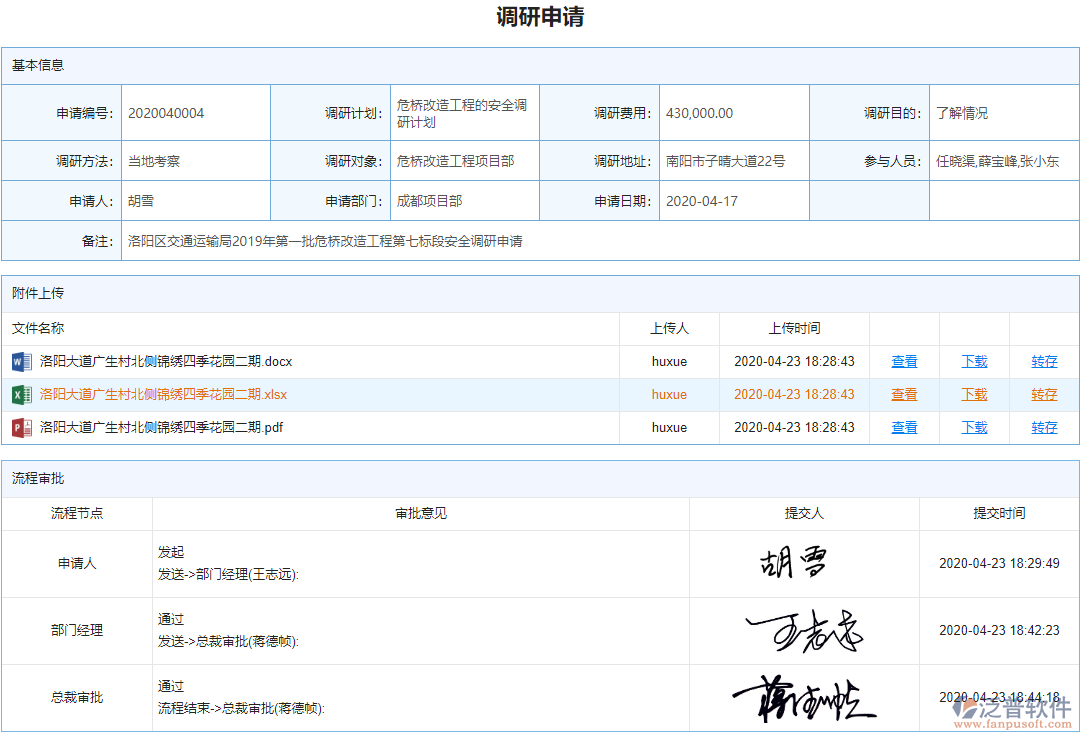
Task: Click 查看 on the pdf row
Action: 904,427
